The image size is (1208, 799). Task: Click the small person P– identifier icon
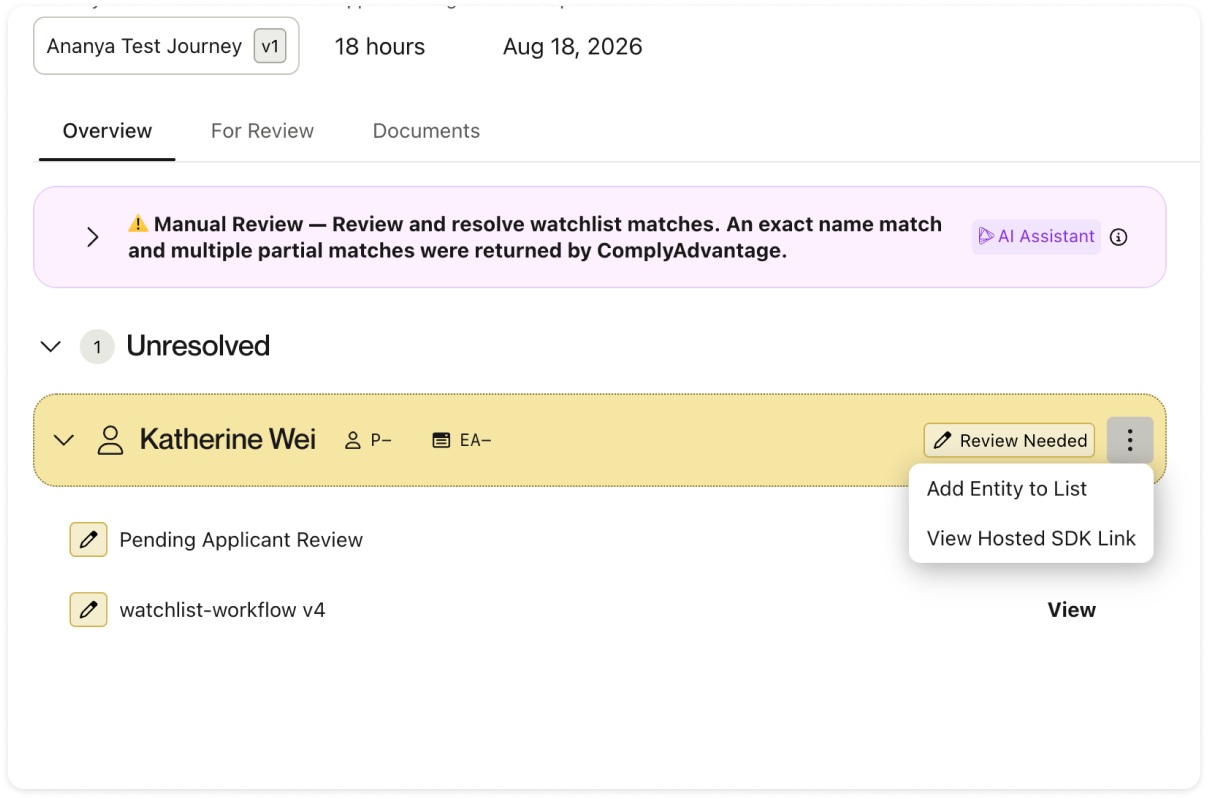352,440
